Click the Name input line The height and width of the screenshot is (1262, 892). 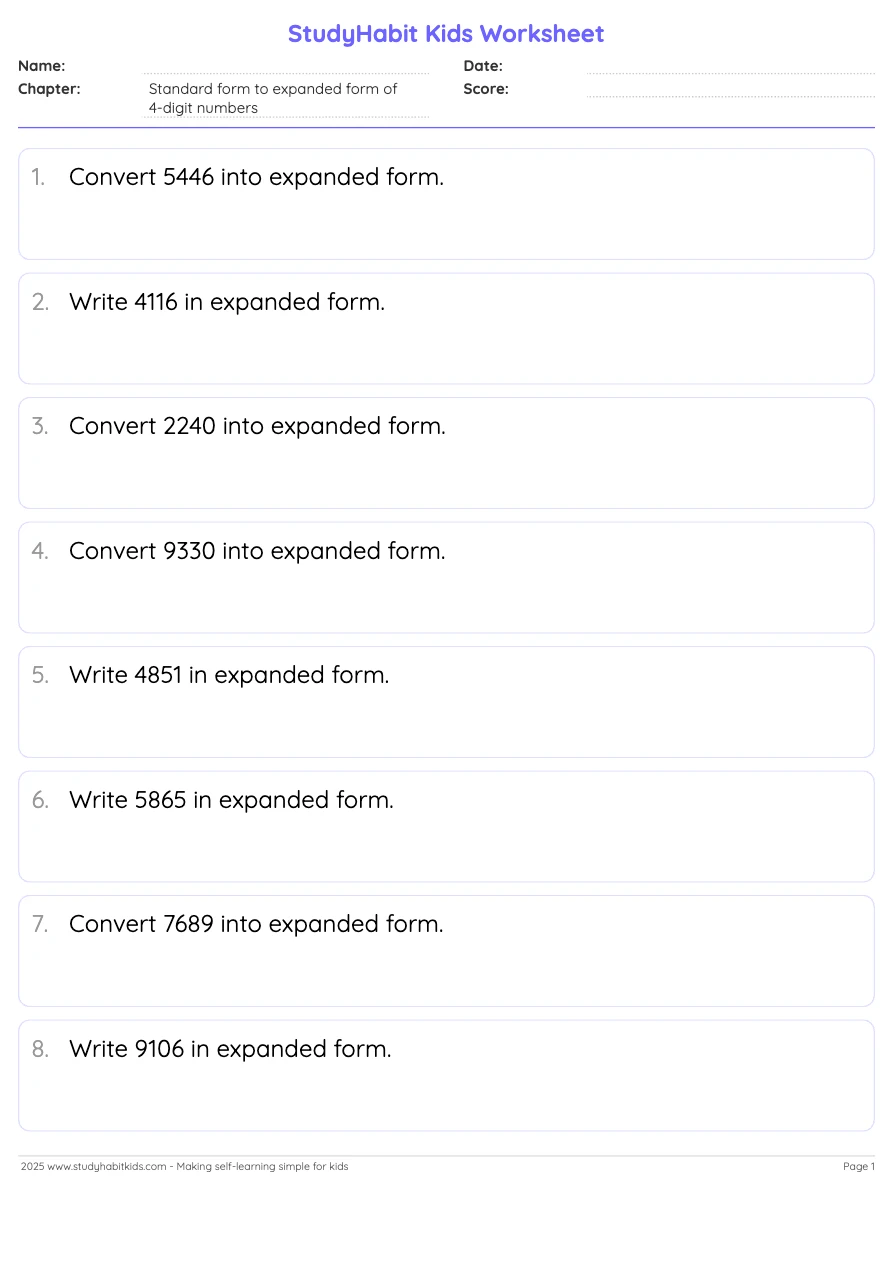click(286, 68)
